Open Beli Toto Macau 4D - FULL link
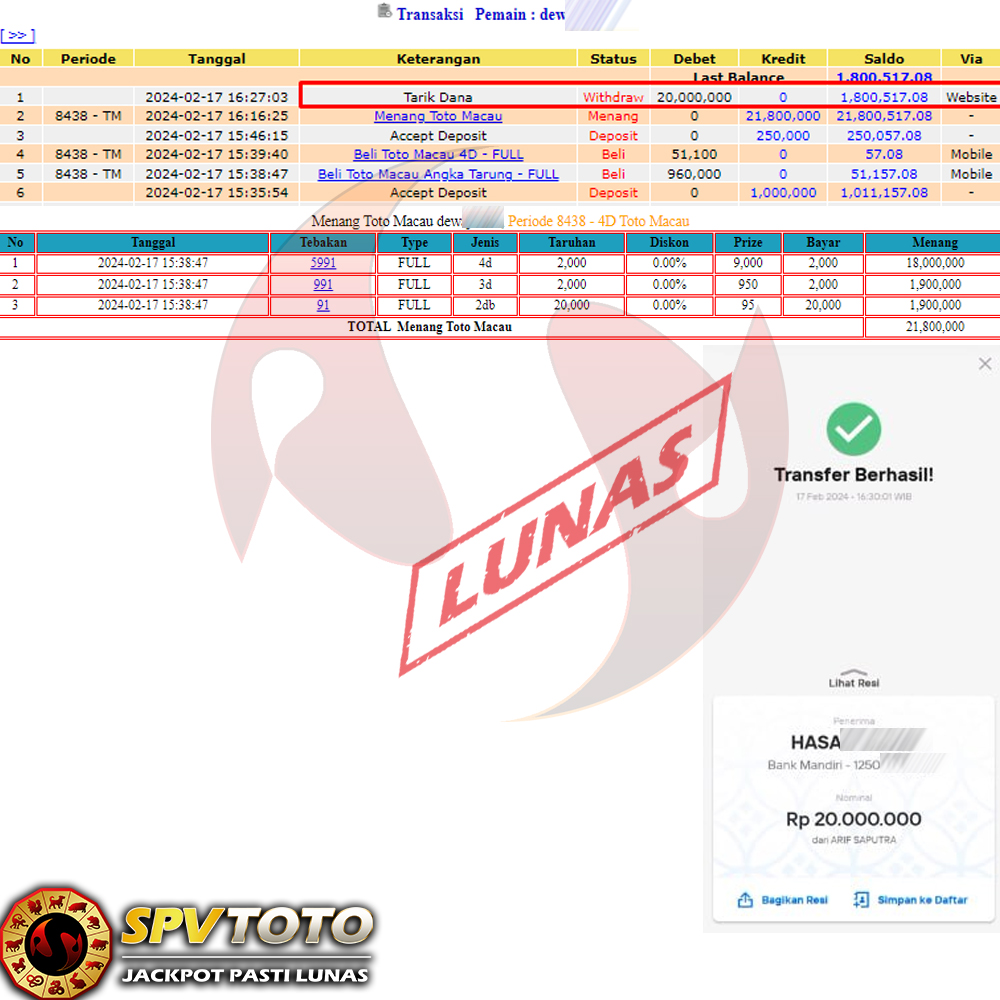Image resolution: width=1000 pixels, height=1000 pixels. 438,155
